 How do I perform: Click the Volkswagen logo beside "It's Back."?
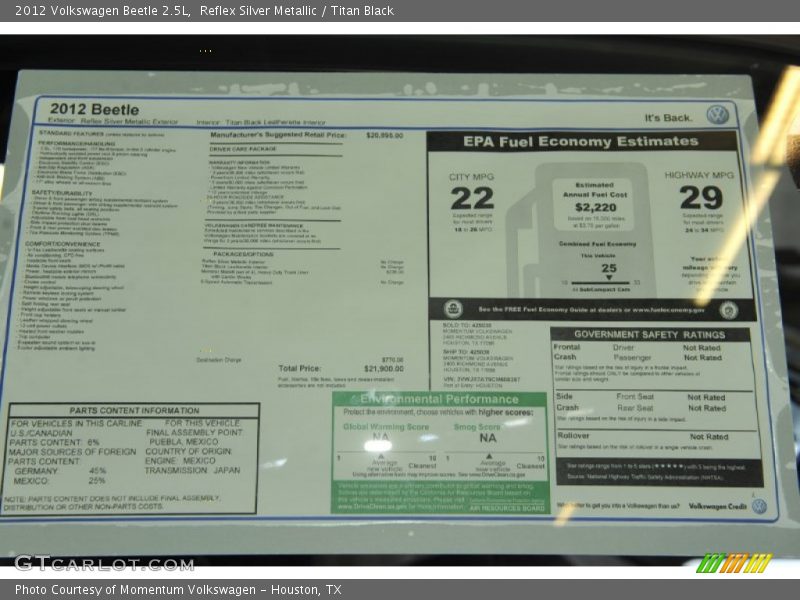717,114
